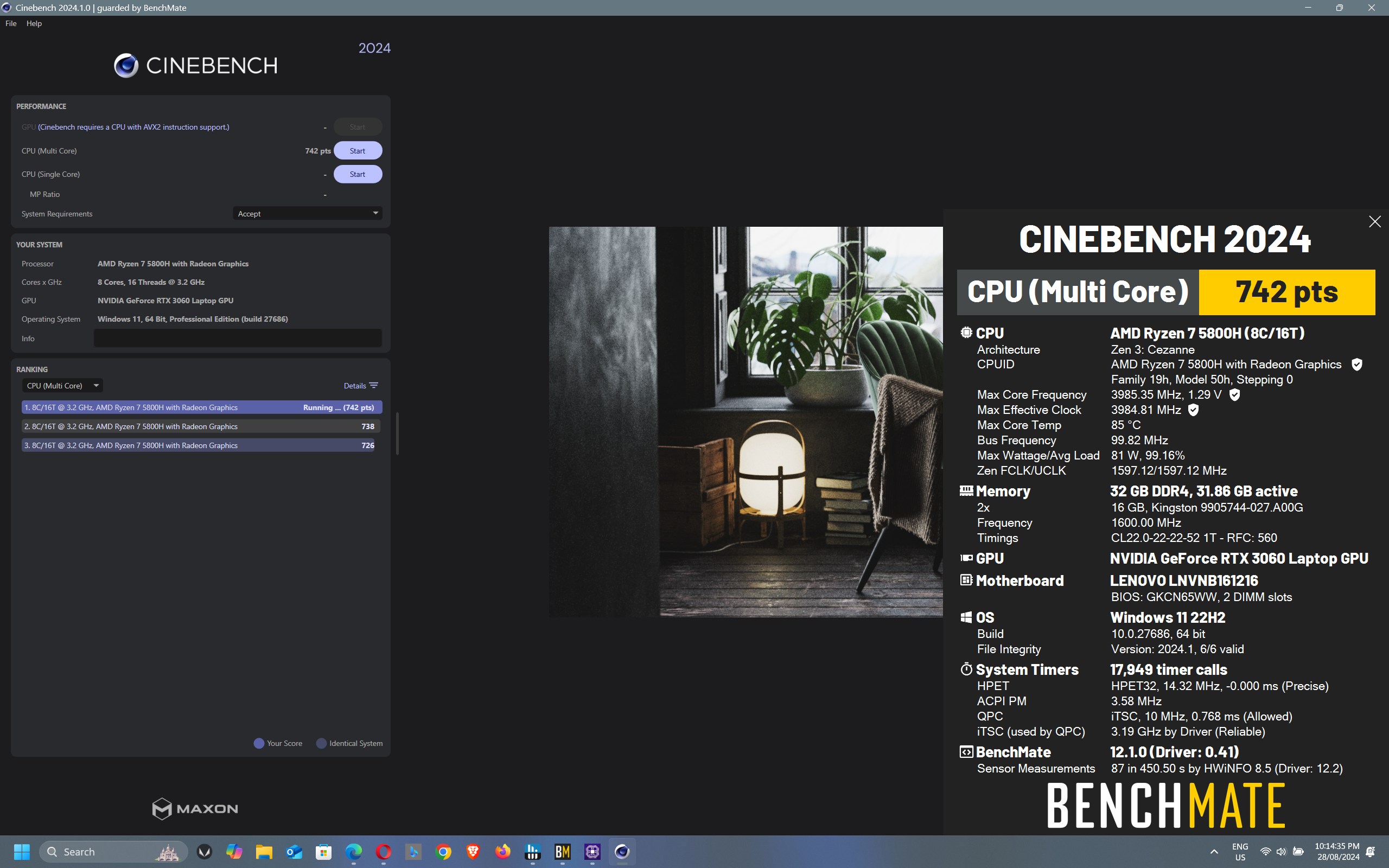The width and height of the screenshot is (1389, 868).
Task: Click the Maxon logo
Action: pyautogui.click(x=195, y=809)
